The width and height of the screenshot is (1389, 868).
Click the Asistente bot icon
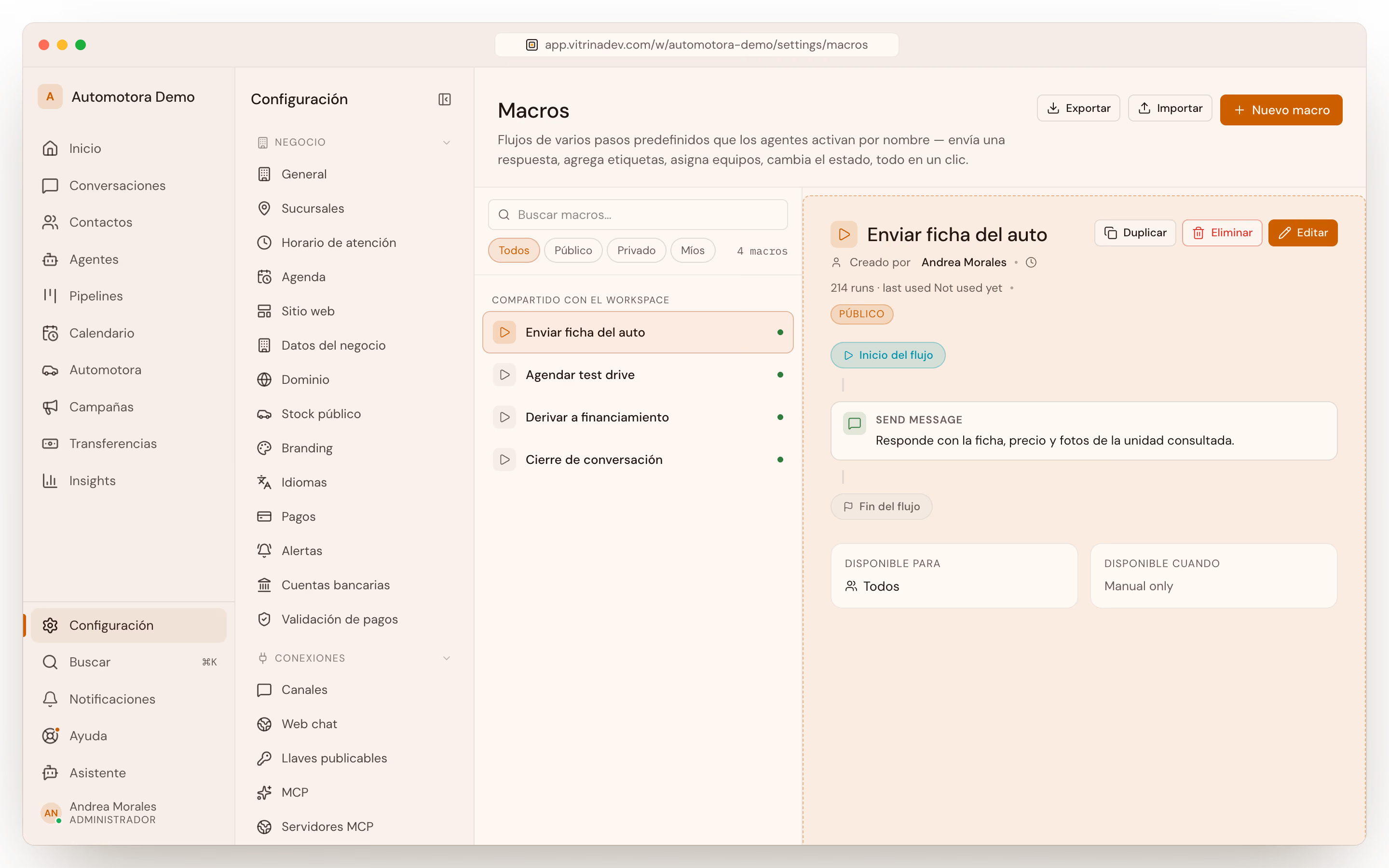(x=50, y=773)
